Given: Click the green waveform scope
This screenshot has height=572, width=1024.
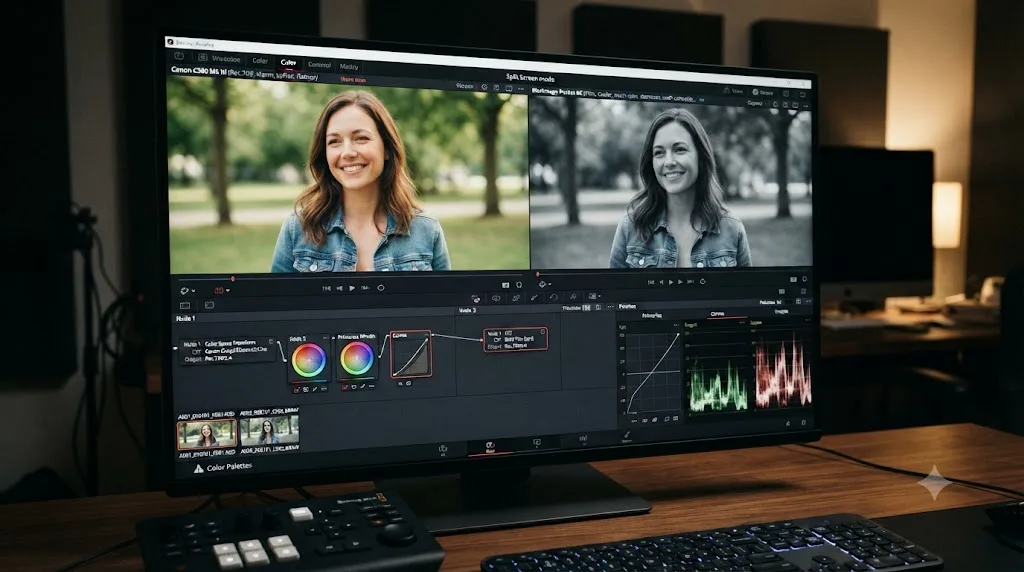Looking at the screenshot, I should 718,387.
